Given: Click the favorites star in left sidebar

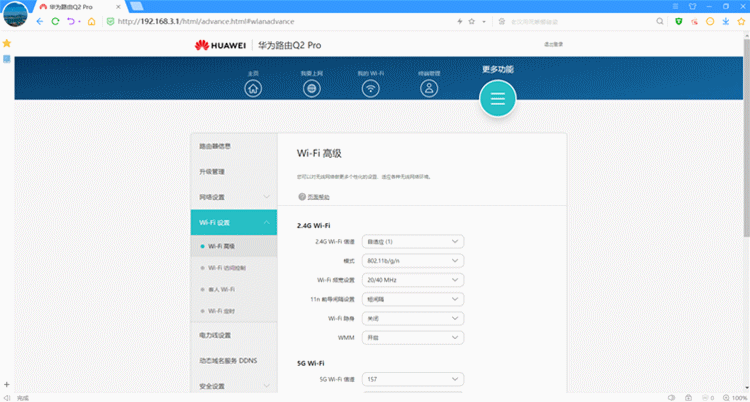Looking at the screenshot, I should pyautogui.click(x=6, y=44).
